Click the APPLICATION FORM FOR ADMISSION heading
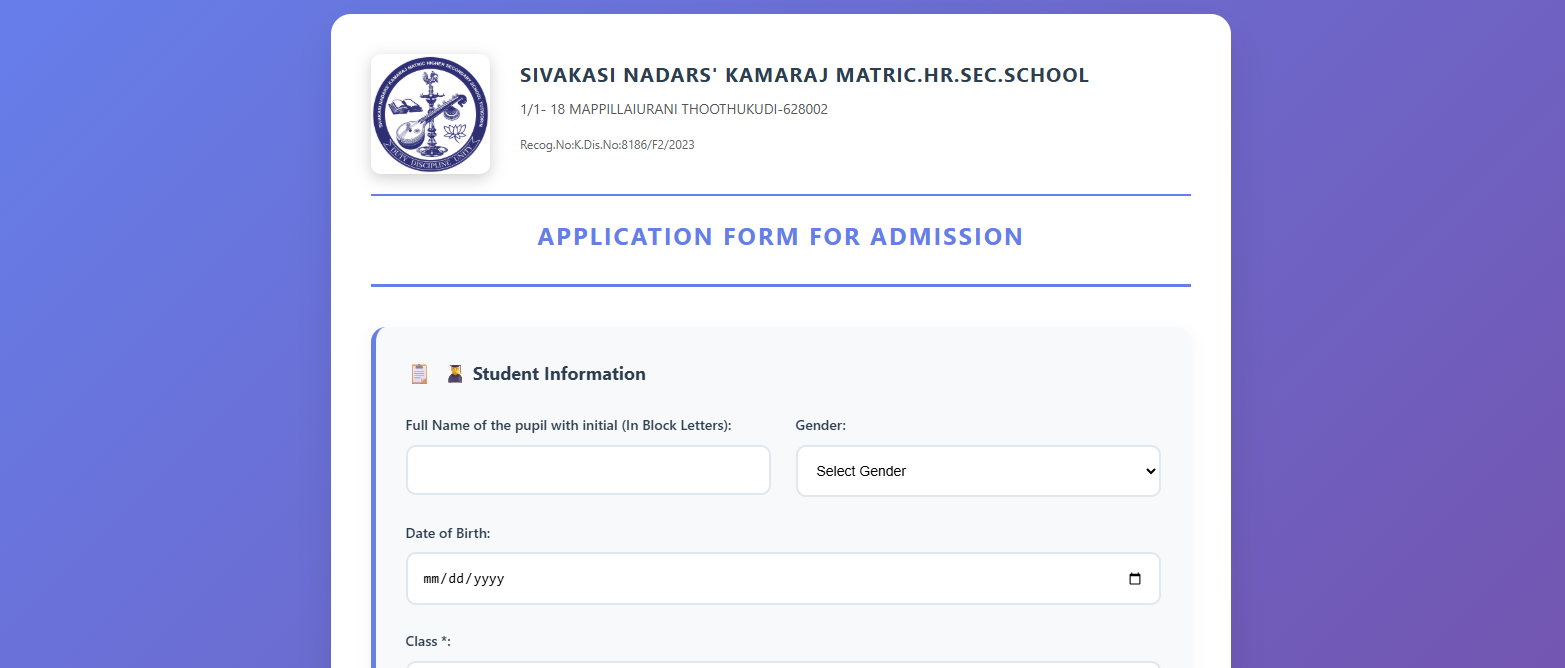The width and height of the screenshot is (1565, 668). tap(781, 236)
